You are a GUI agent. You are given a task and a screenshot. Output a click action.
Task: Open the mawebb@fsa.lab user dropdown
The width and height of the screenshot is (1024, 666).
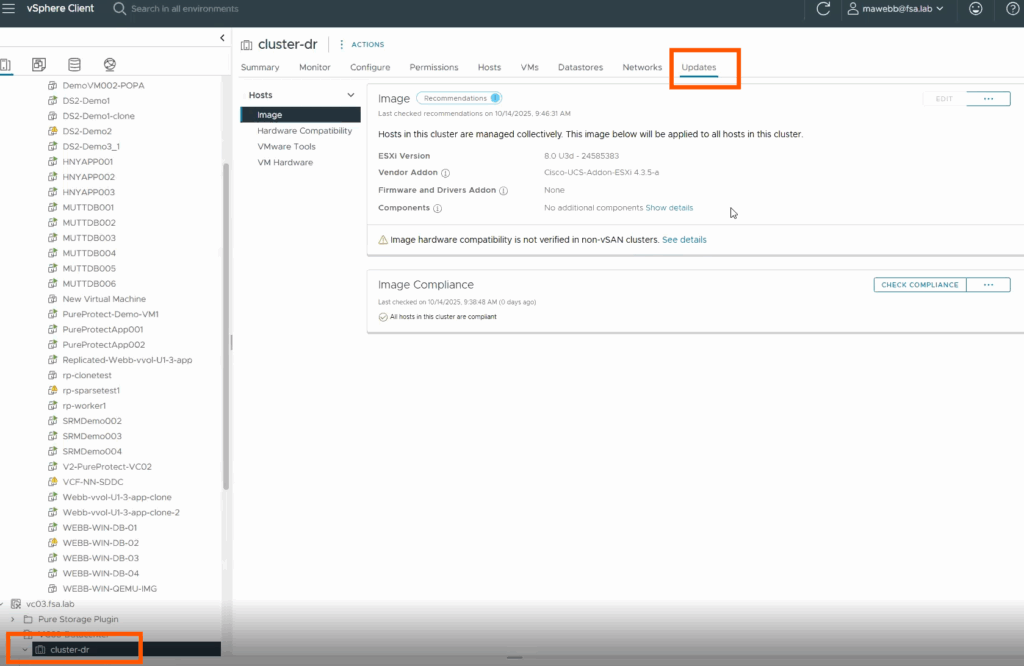pyautogui.click(x=895, y=9)
